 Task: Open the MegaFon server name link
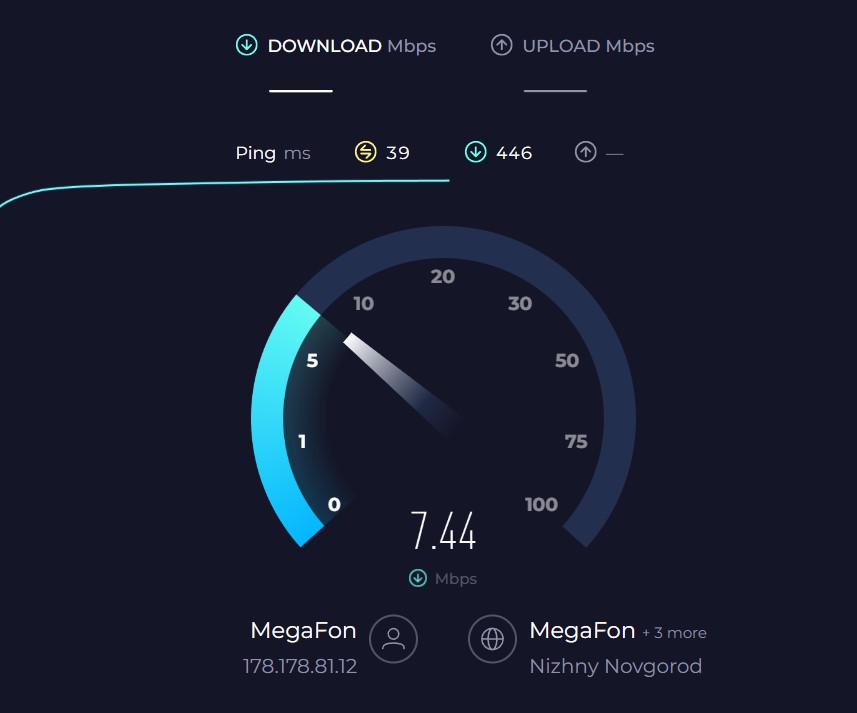coord(582,631)
